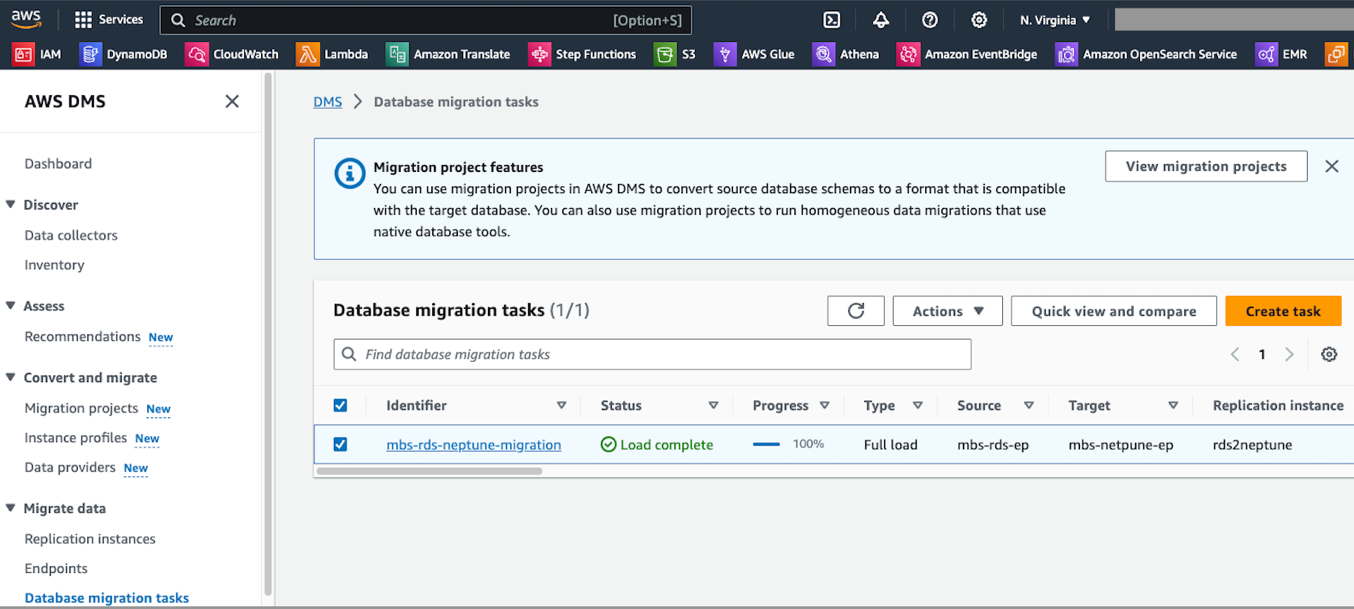Open Recommendations in the sidebar
1354x609 pixels.
tap(82, 336)
